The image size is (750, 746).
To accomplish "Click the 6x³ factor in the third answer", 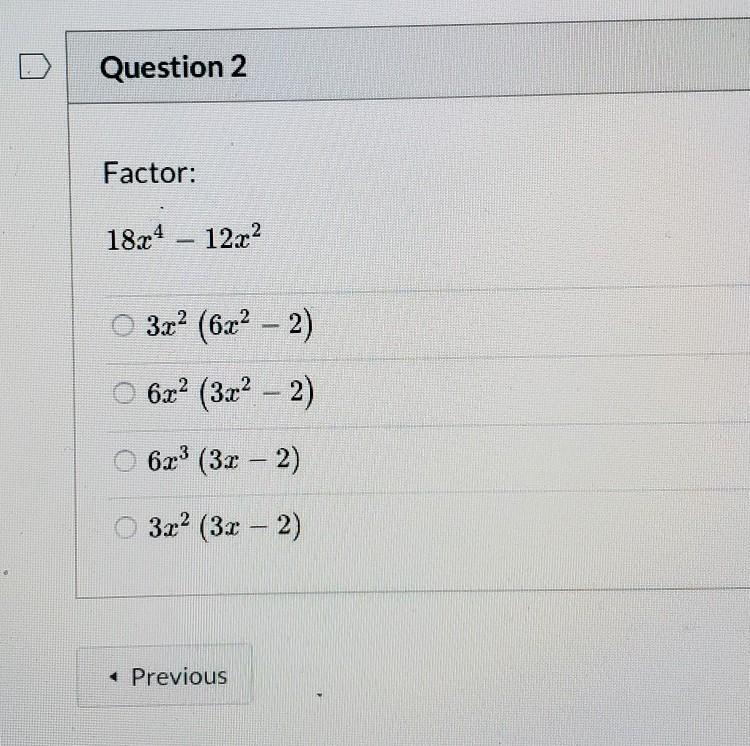I will [x=167, y=461].
